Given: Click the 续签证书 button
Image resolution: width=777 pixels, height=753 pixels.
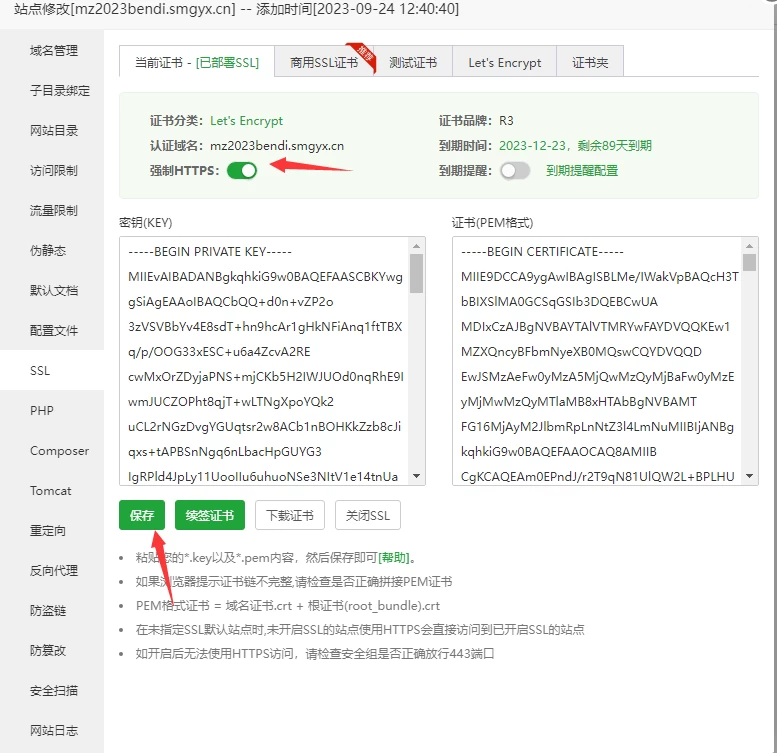Looking at the screenshot, I should click(x=210, y=515).
